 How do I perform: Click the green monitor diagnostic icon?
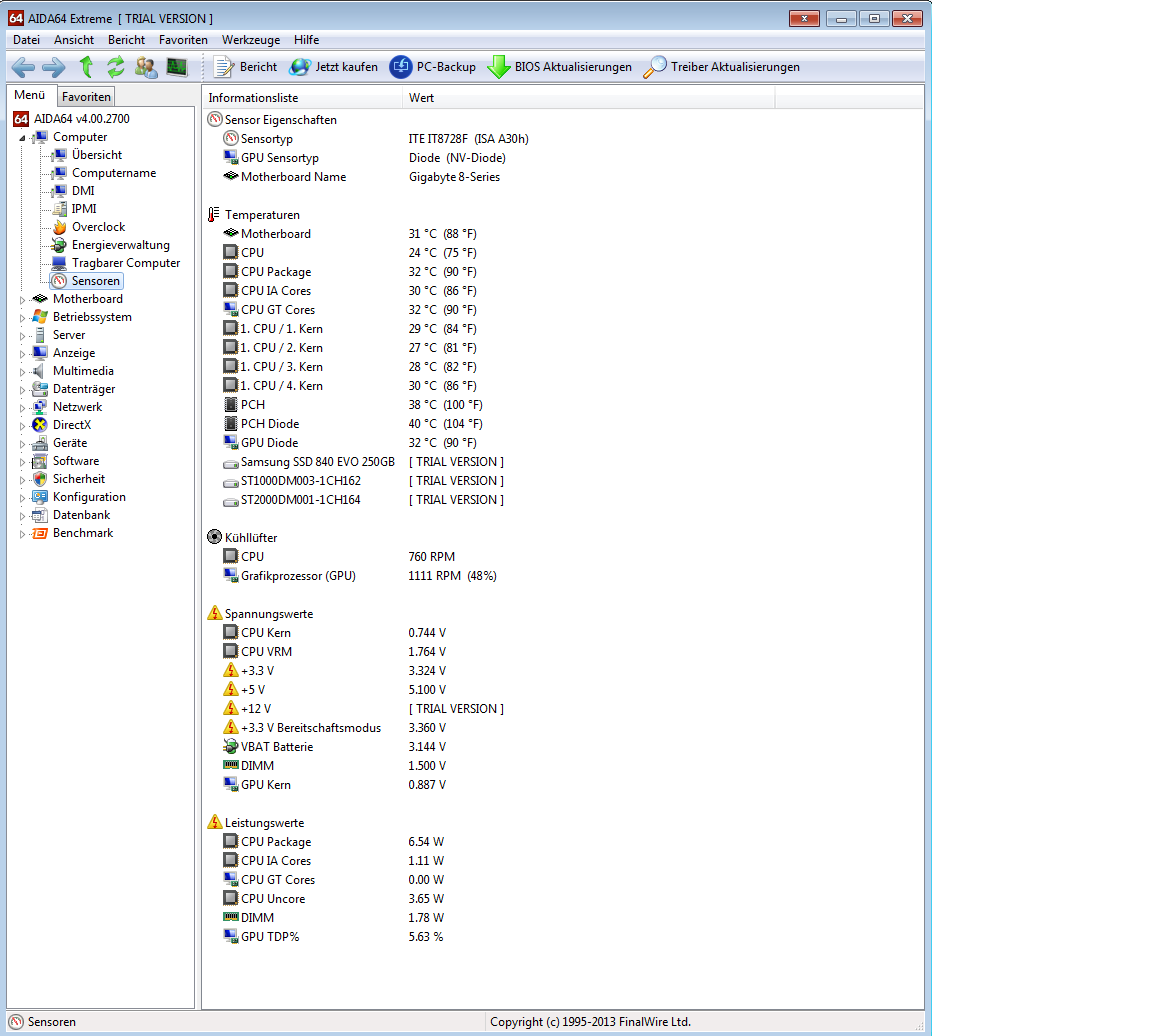176,68
